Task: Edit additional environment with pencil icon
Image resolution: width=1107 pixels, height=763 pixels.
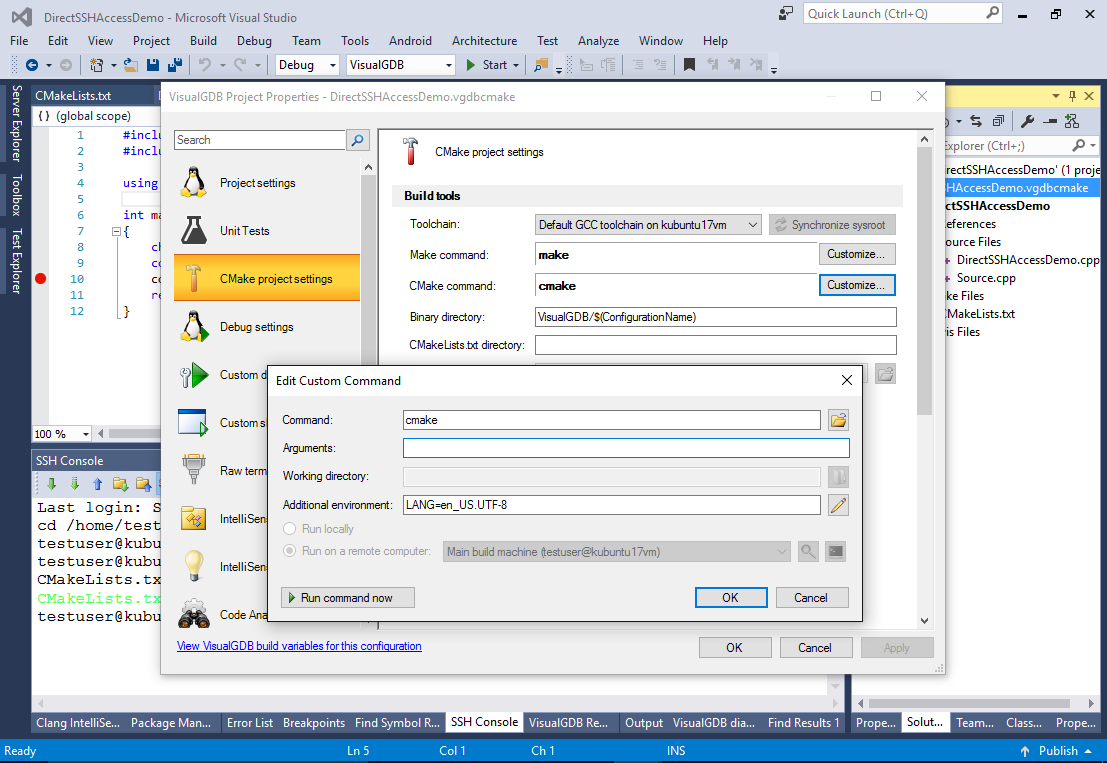Action: click(x=838, y=505)
